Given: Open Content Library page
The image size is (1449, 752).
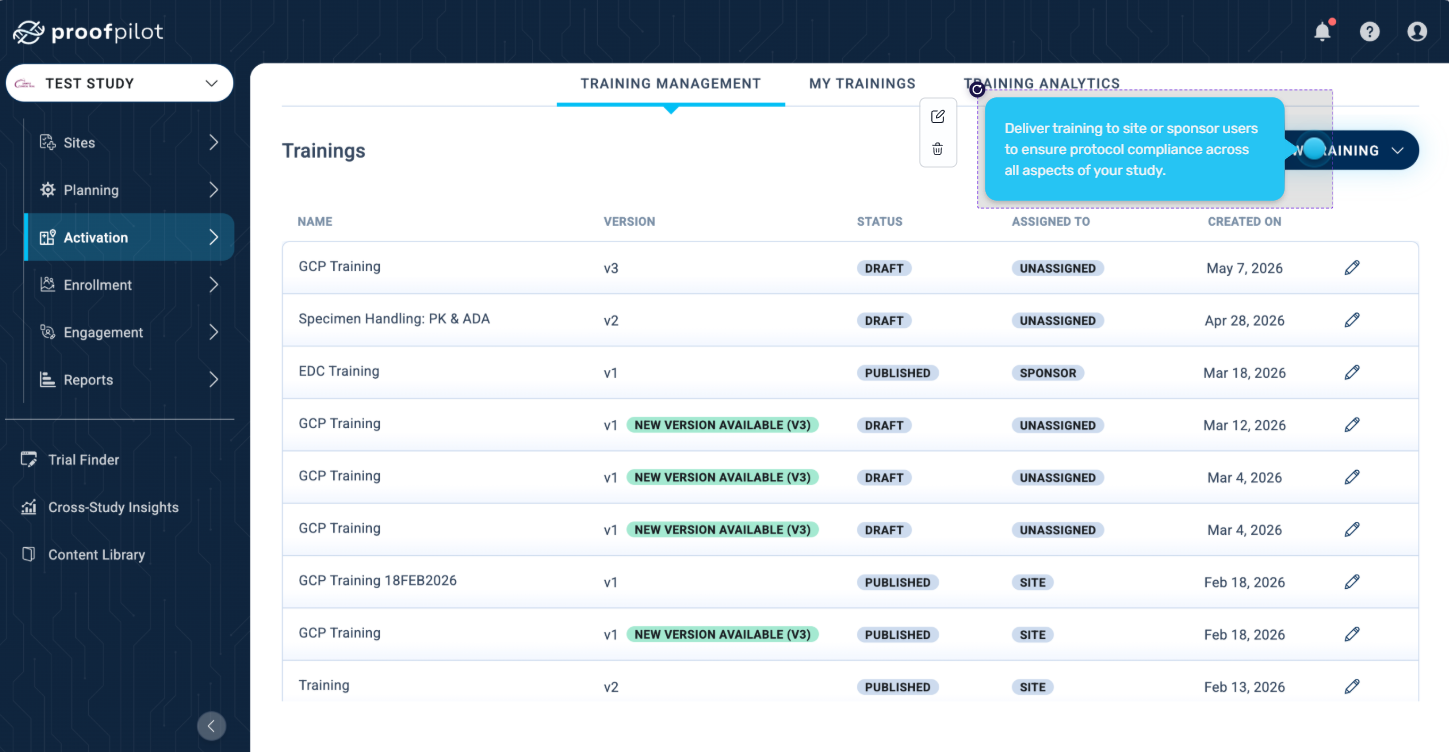Looking at the screenshot, I should [96, 555].
